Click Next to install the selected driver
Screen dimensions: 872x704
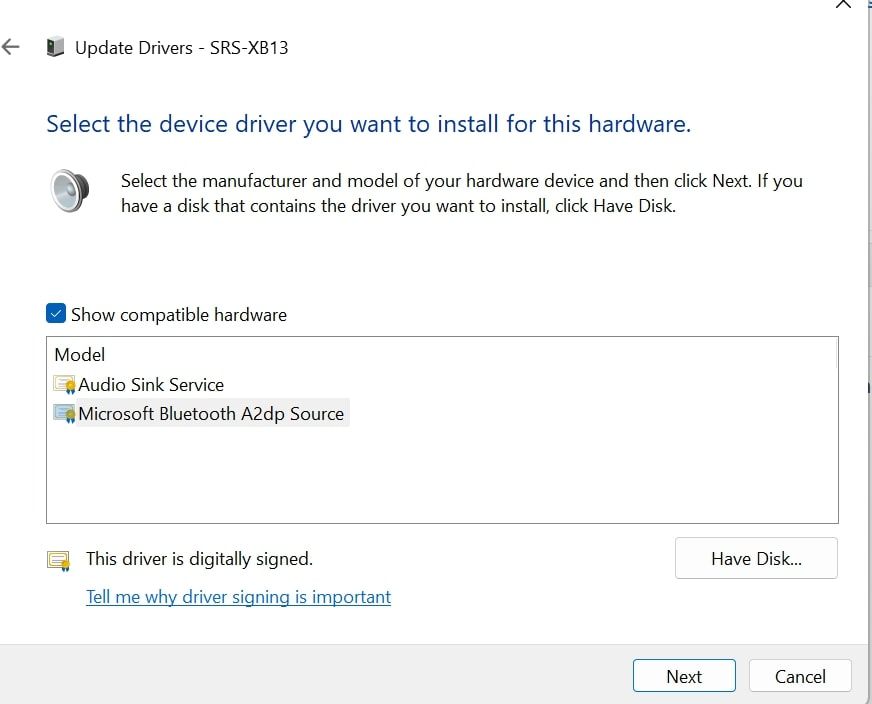[684, 675]
